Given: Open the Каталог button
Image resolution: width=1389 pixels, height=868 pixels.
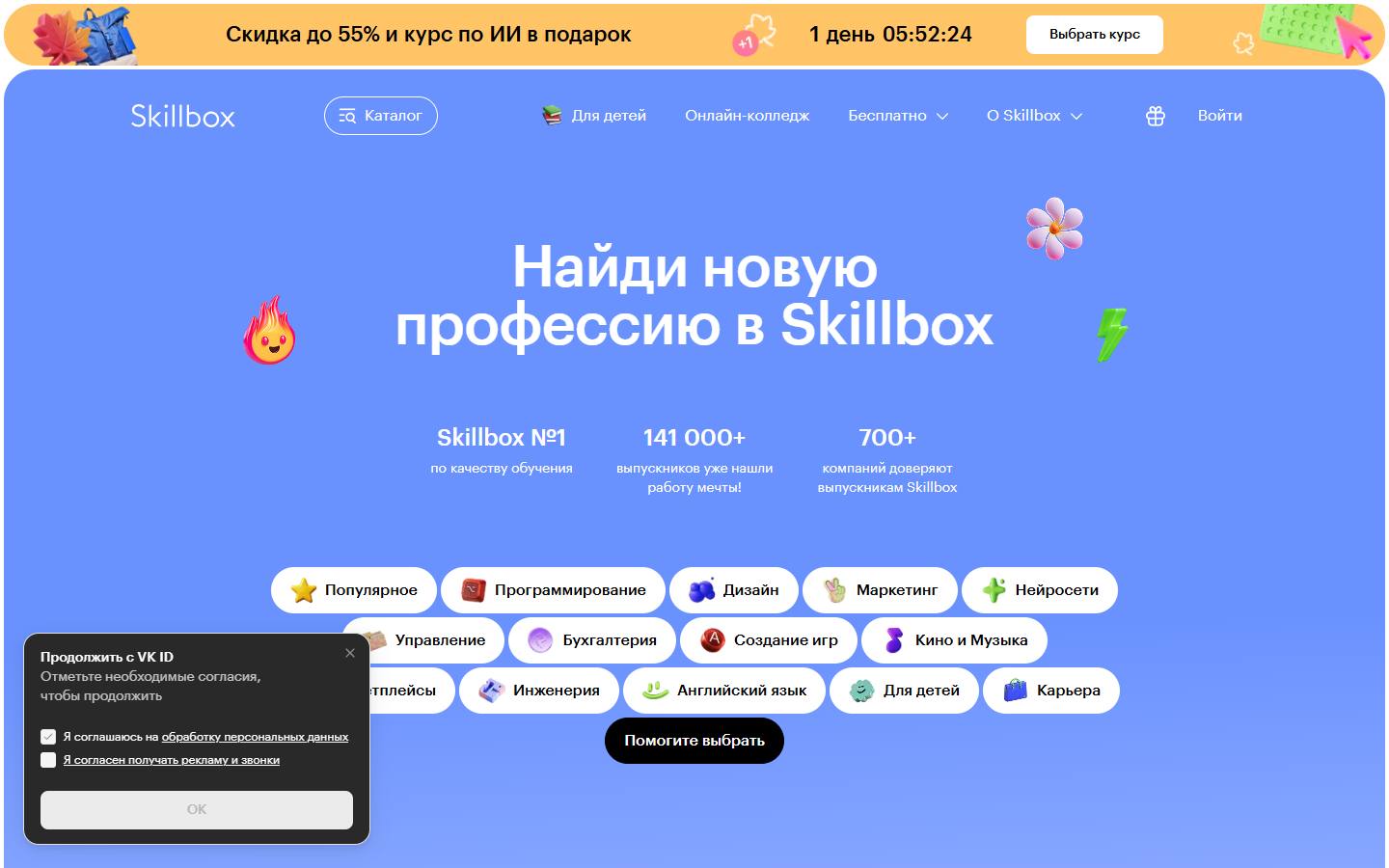Looking at the screenshot, I should (381, 116).
